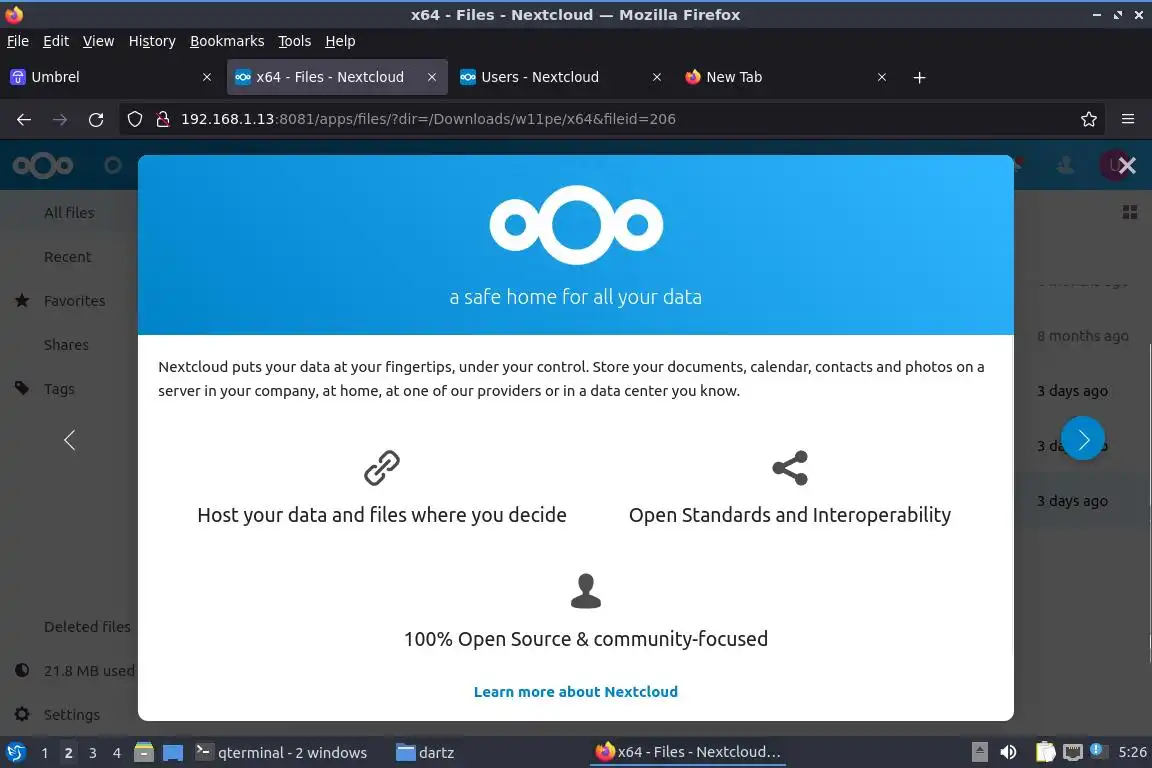The height and width of the screenshot is (768, 1152).
Task: Click the share icon above Open Standards
Action: (x=790, y=468)
